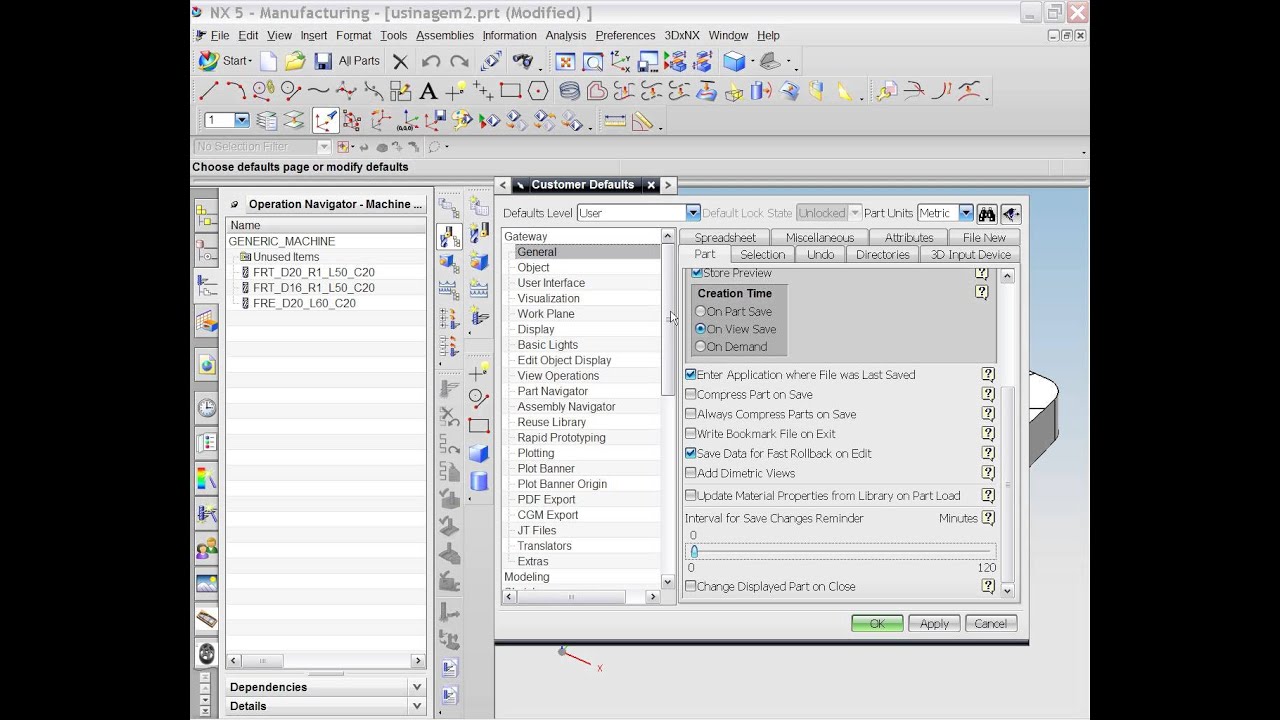Viewport: 1280px width, 720px height.
Task: Enable Compress Part on Save checkbox
Action: point(690,395)
